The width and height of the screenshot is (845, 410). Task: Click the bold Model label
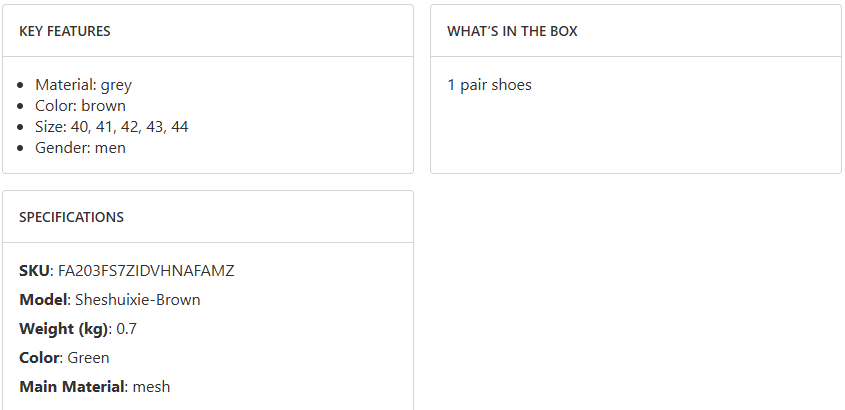pyautogui.click(x=43, y=300)
